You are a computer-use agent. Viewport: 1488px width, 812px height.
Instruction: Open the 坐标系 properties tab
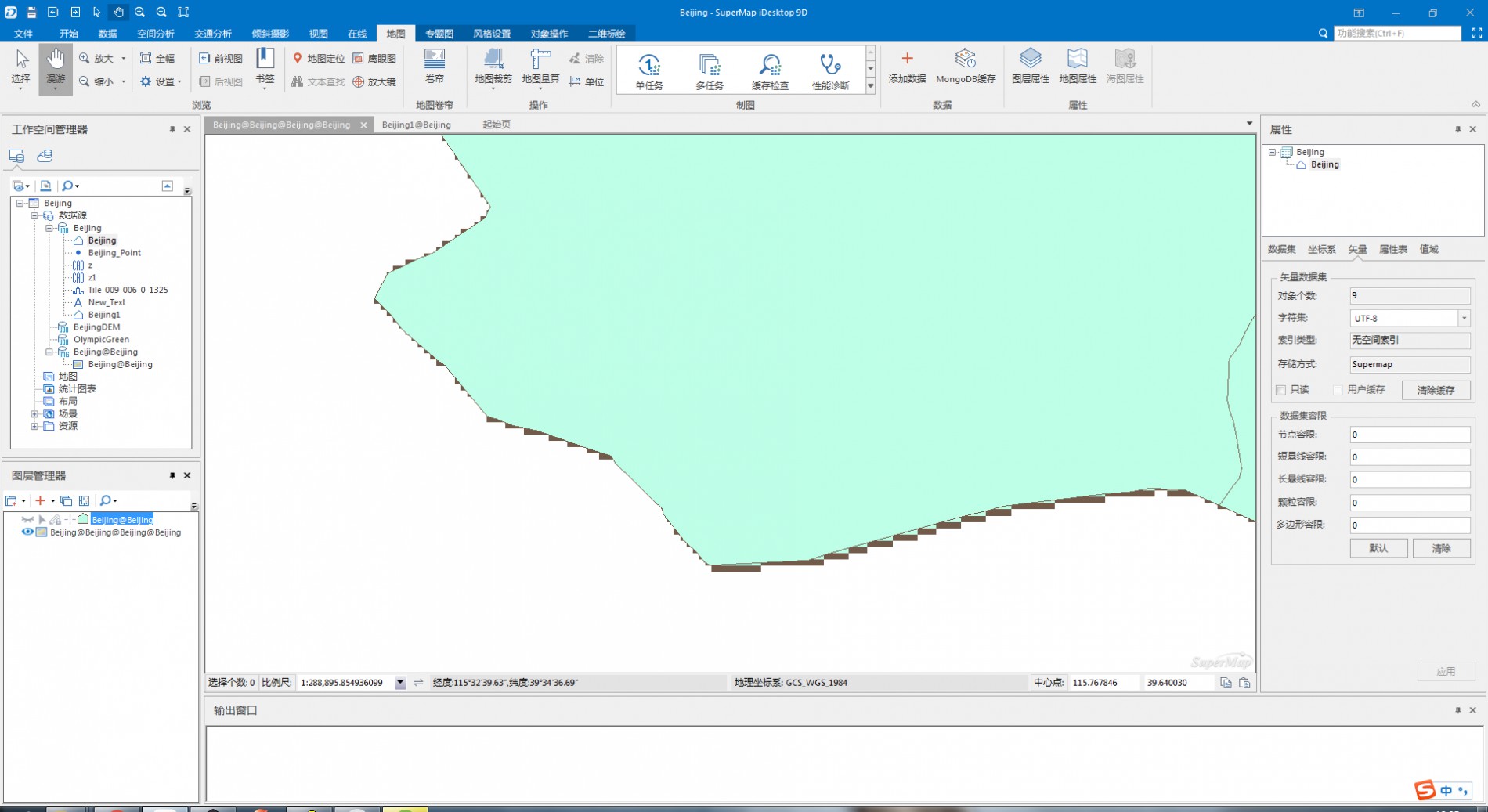[1321, 249]
